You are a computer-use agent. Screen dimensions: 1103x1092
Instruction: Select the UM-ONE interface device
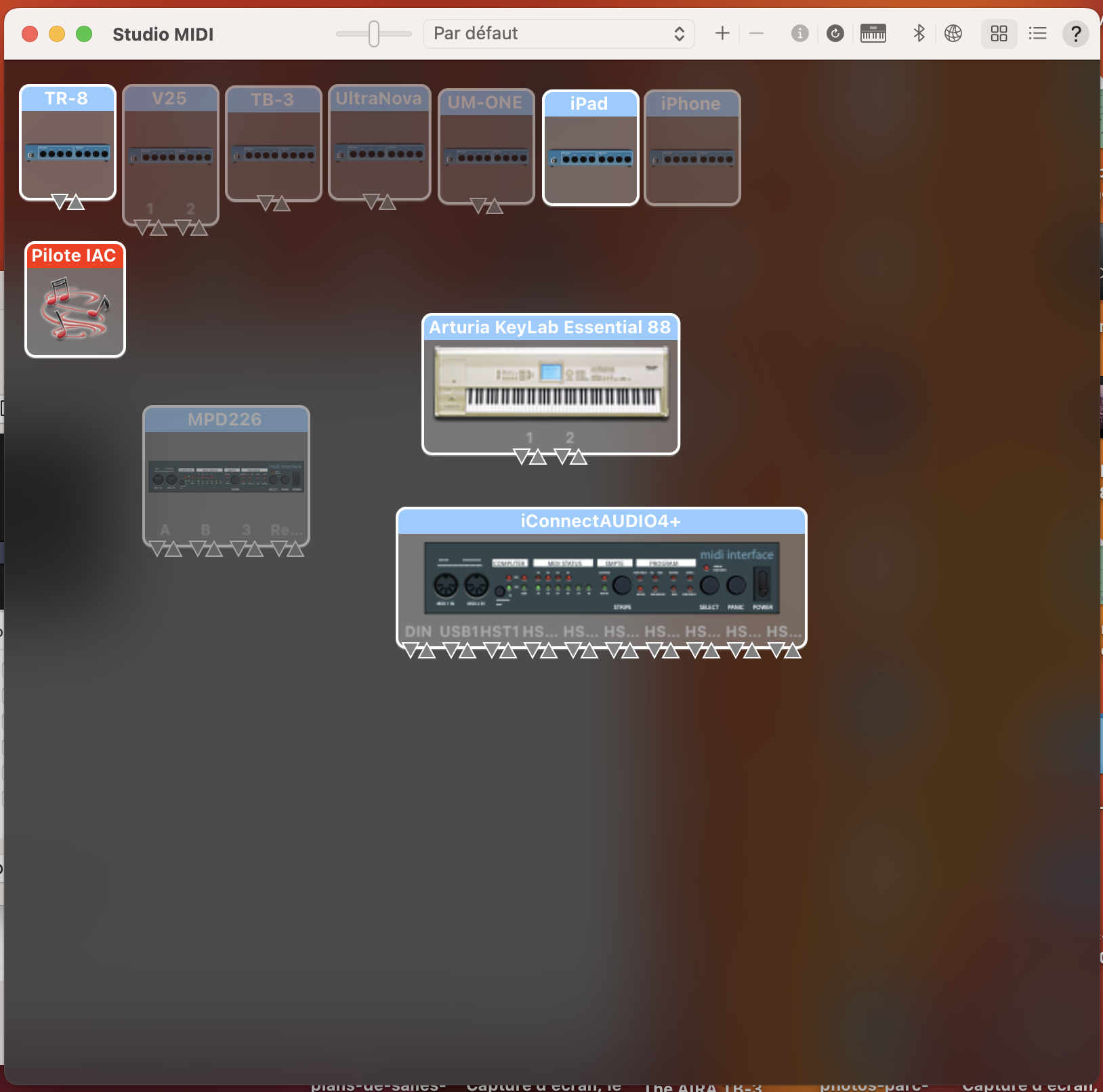point(486,146)
